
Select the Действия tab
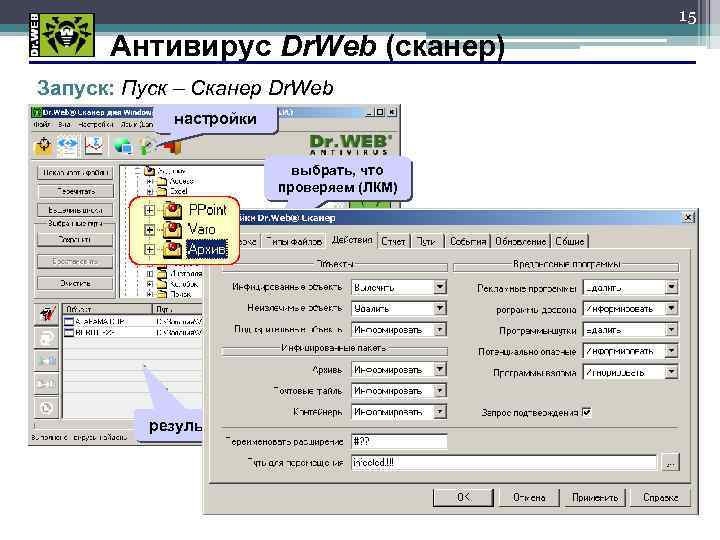point(352,240)
